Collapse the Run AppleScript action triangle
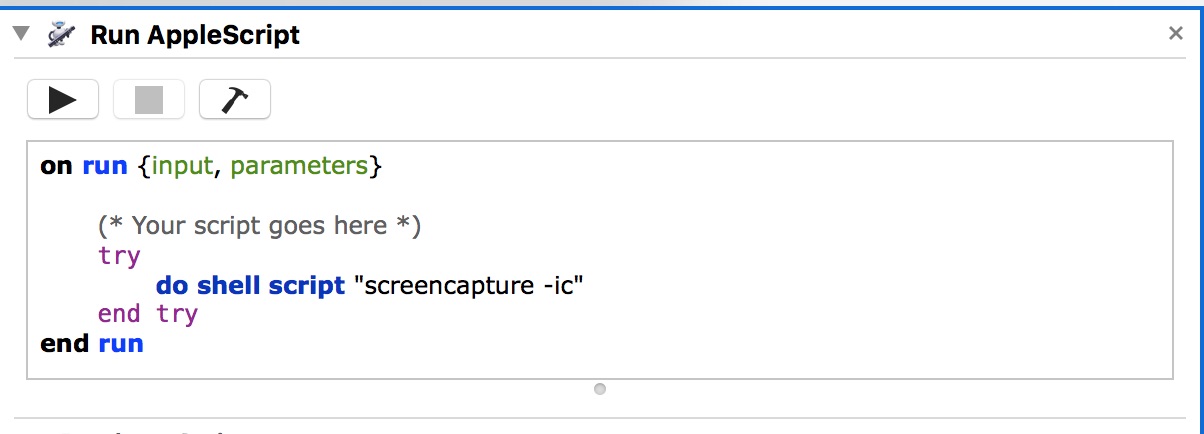 click(x=20, y=34)
